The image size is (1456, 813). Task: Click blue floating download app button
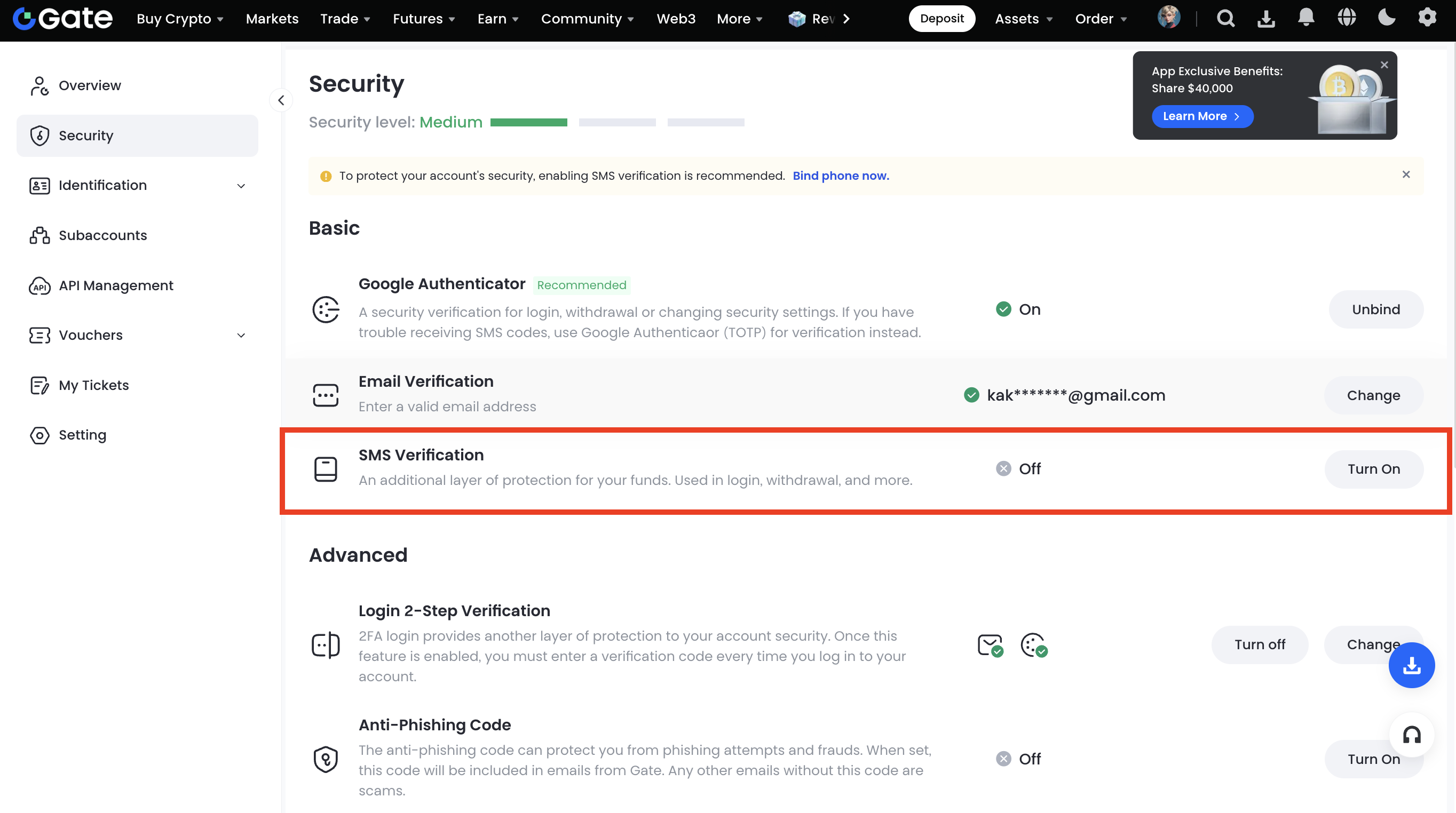coord(1411,665)
